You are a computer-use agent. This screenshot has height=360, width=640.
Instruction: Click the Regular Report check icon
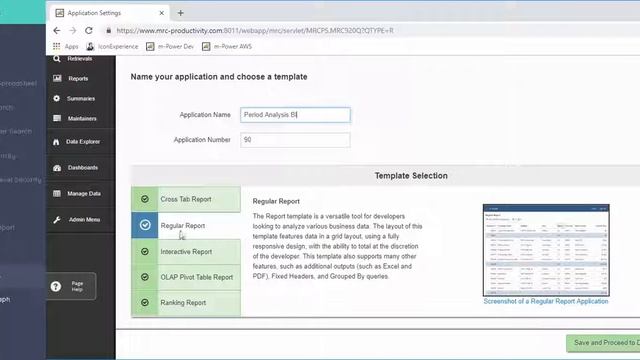145,225
